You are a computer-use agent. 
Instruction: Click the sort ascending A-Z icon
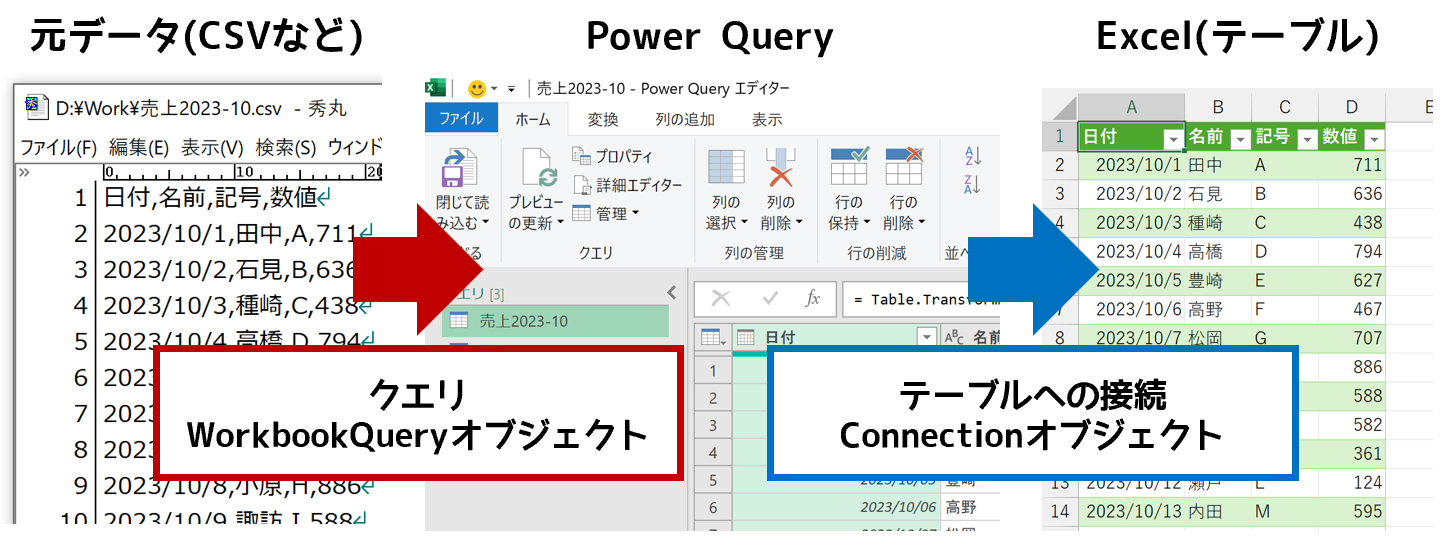972,155
